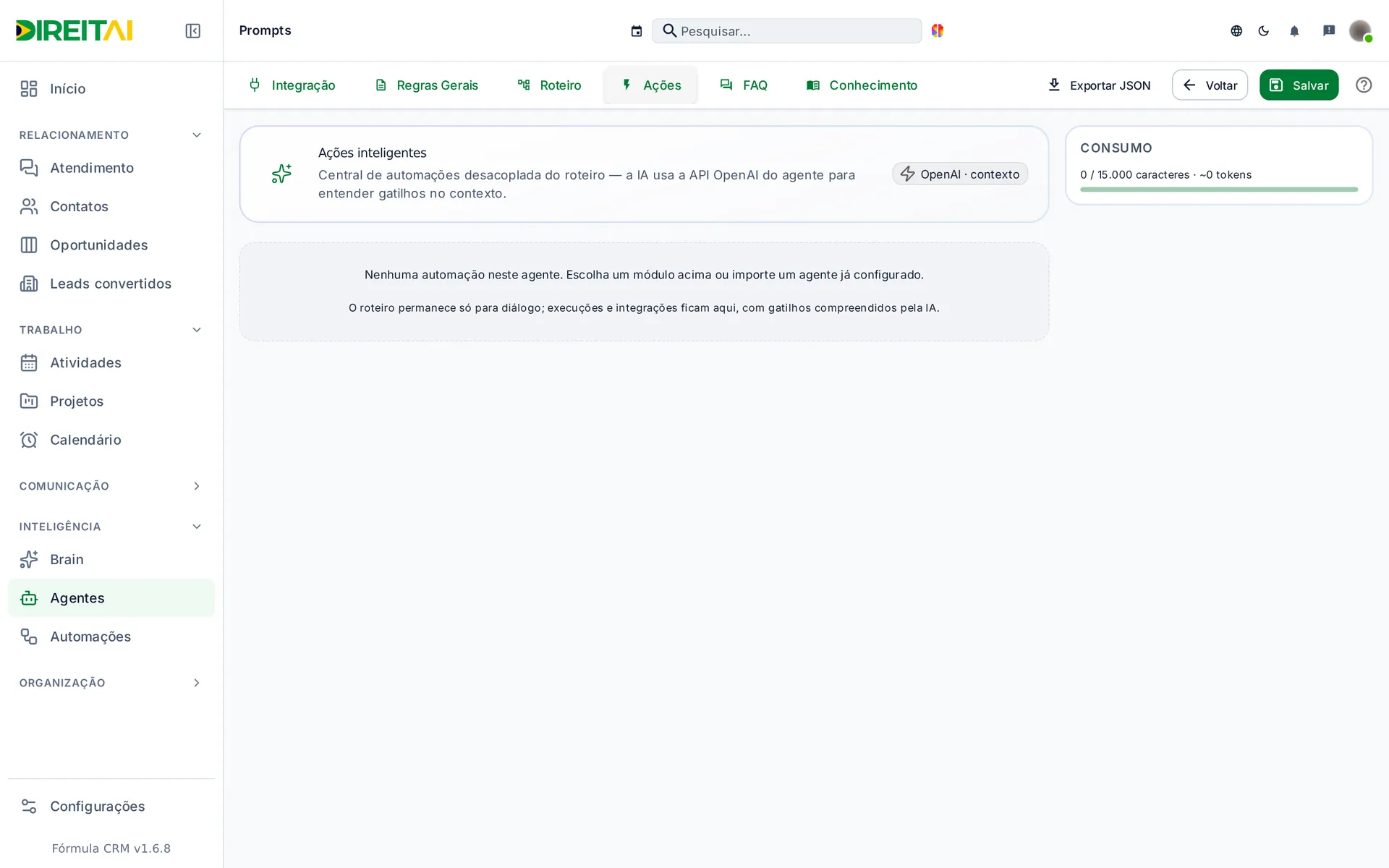Switch to Conhecimento tab
The height and width of the screenshot is (868, 1389).
pyautogui.click(x=862, y=85)
